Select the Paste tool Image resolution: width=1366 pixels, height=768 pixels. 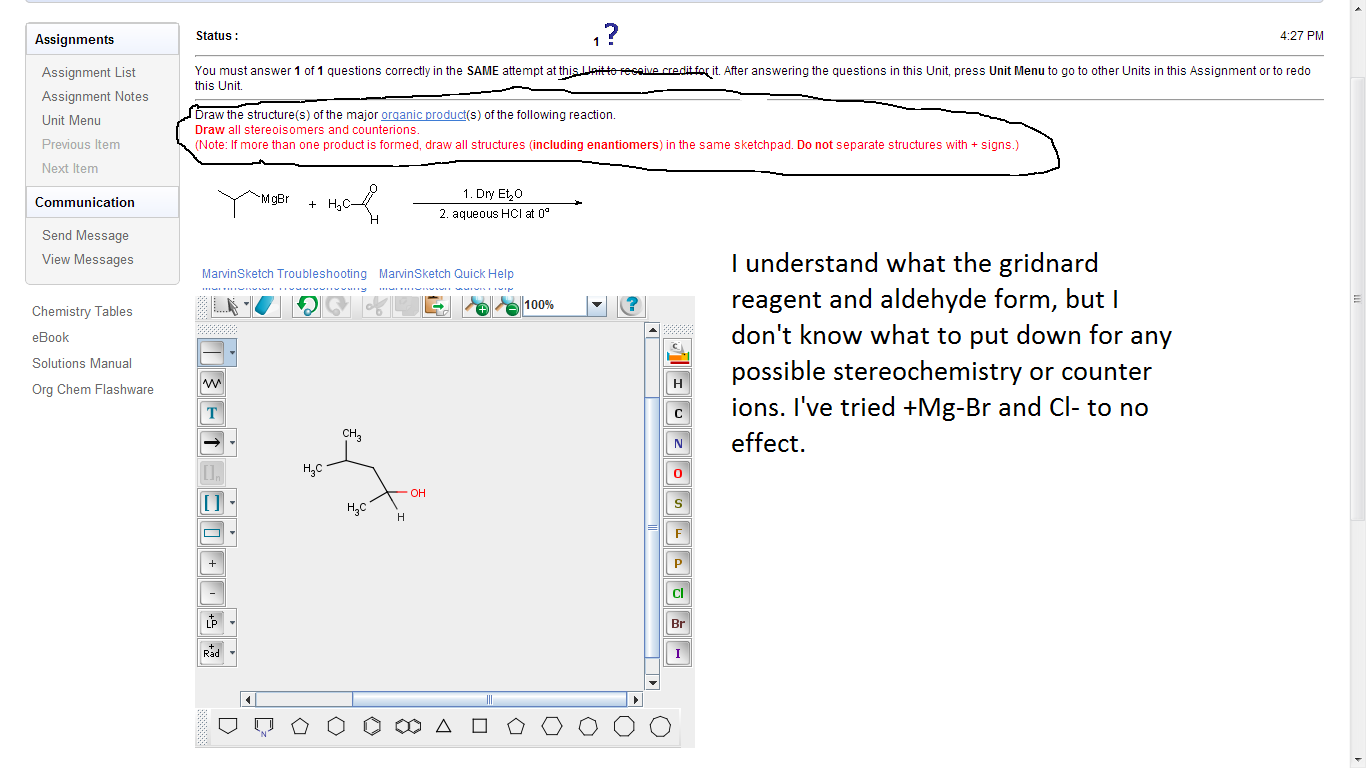[435, 306]
